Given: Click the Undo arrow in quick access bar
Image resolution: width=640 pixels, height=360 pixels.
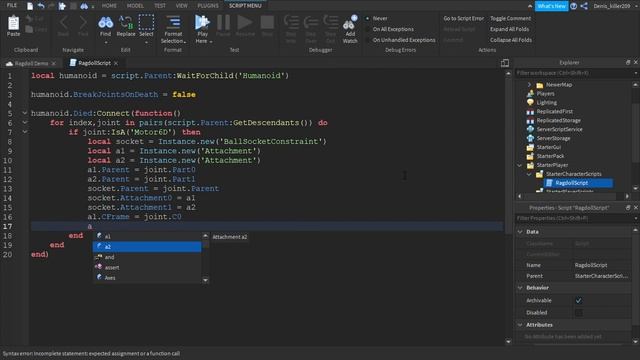Looking at the screenshot, I should (x=41, y=6).
